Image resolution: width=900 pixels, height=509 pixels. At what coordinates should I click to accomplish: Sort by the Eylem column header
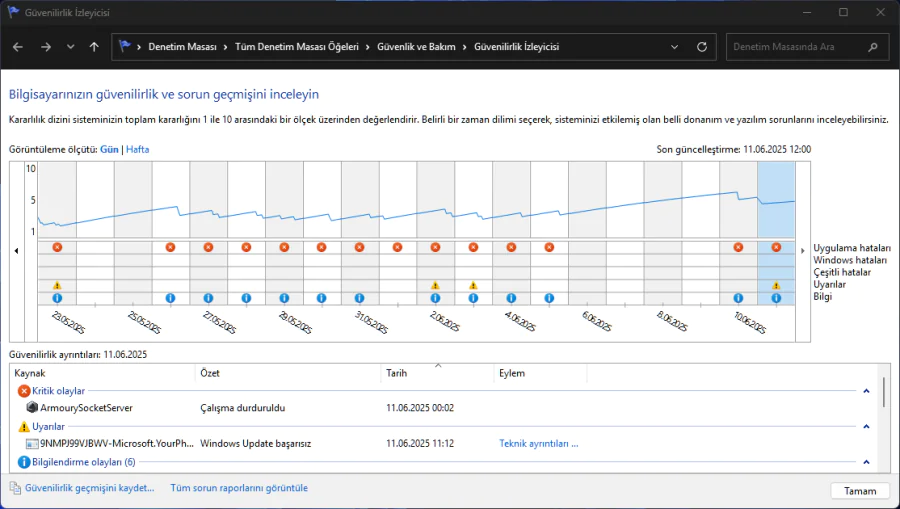click(541, 373)
